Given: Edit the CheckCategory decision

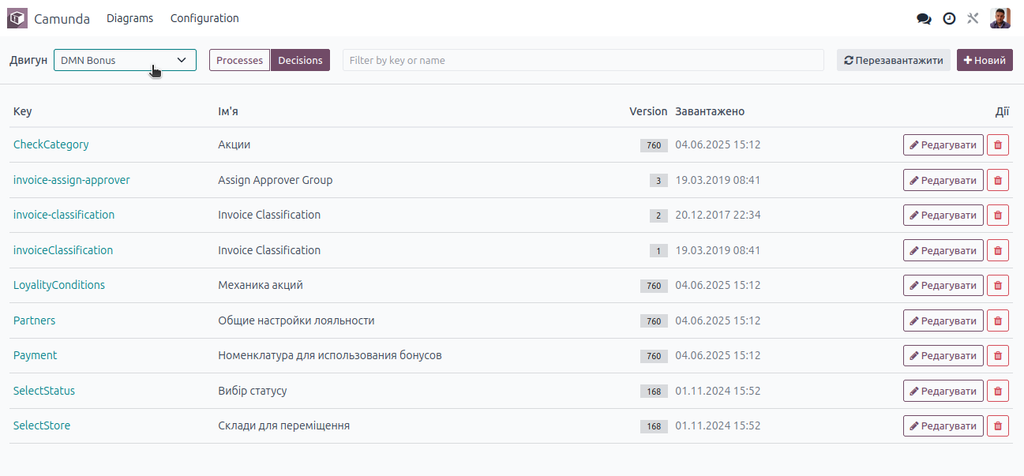Looking at the screenshot, I should (x=943, y=145).
